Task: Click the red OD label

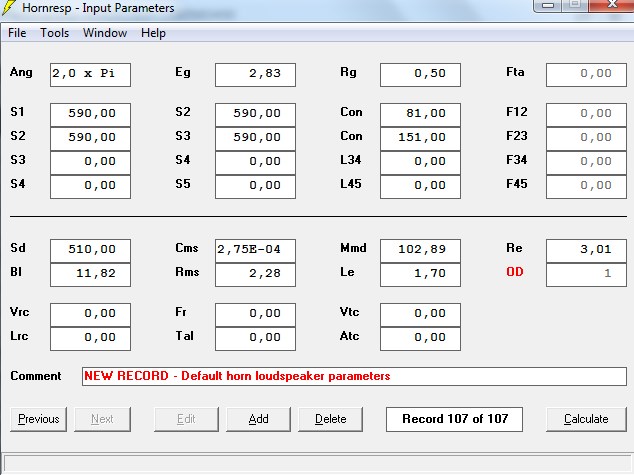Action: coord(515,272)
